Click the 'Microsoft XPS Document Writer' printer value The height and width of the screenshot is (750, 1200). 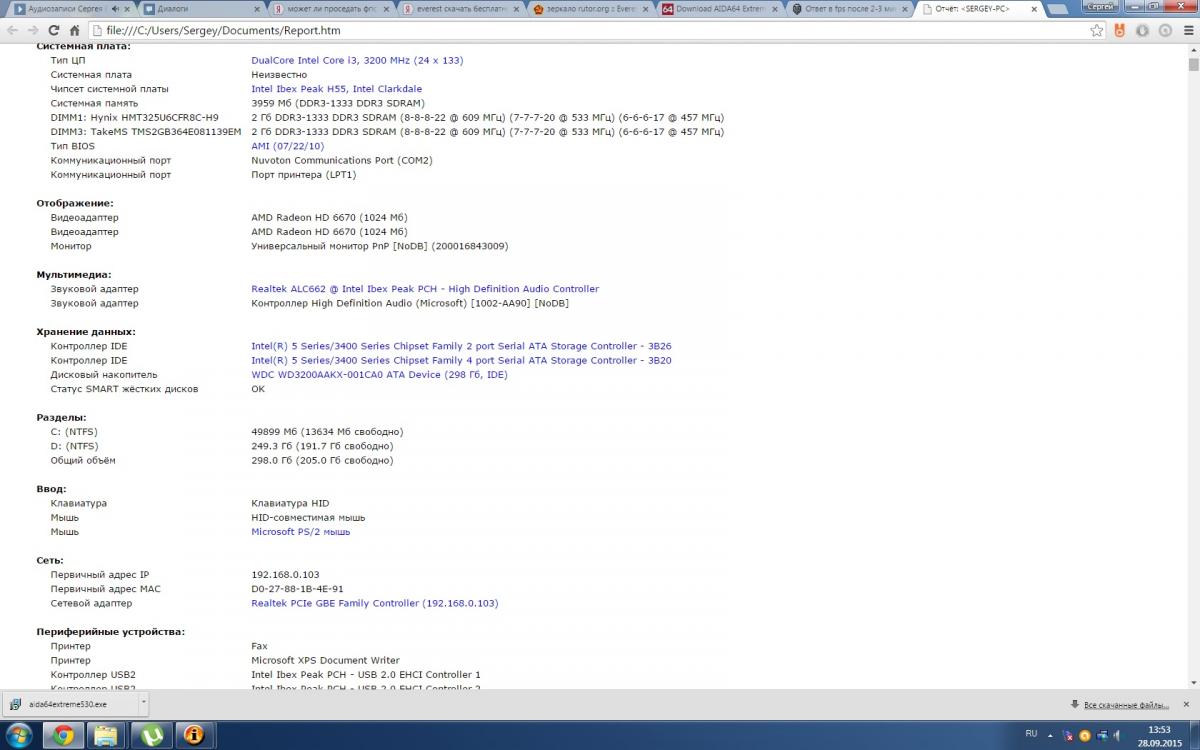tap(325, 660)
